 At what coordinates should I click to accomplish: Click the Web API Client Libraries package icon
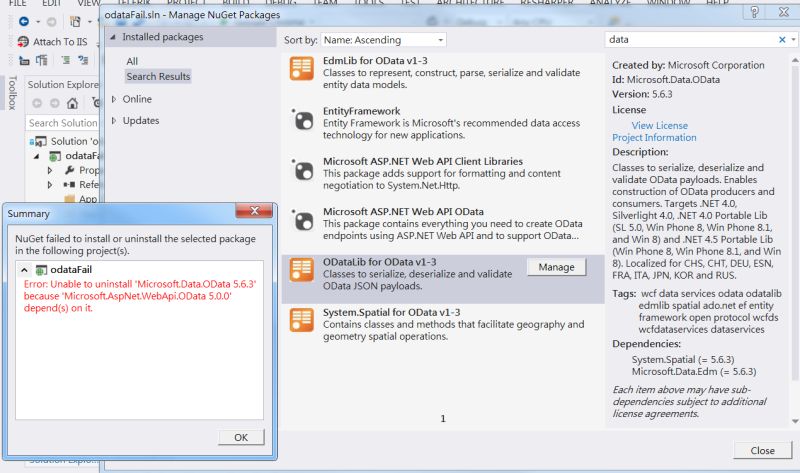tap(303, 170)
